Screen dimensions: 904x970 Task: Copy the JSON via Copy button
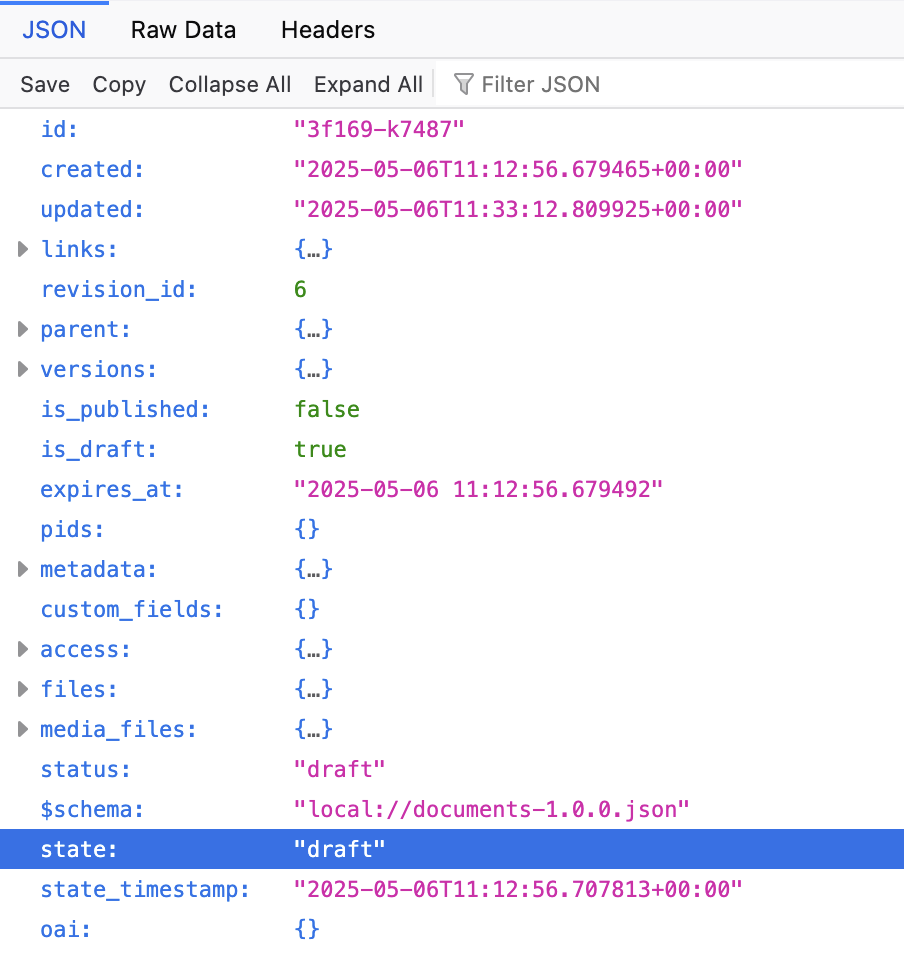[x=119, y=85]
